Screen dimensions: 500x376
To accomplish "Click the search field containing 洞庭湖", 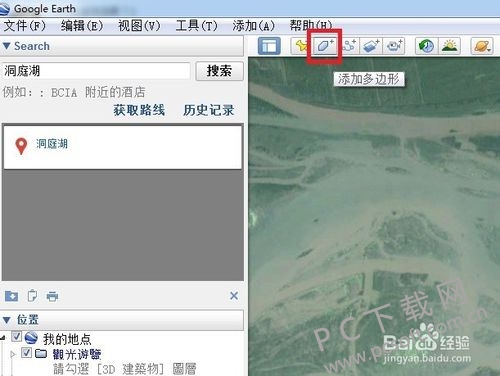I will pos(96,71).
